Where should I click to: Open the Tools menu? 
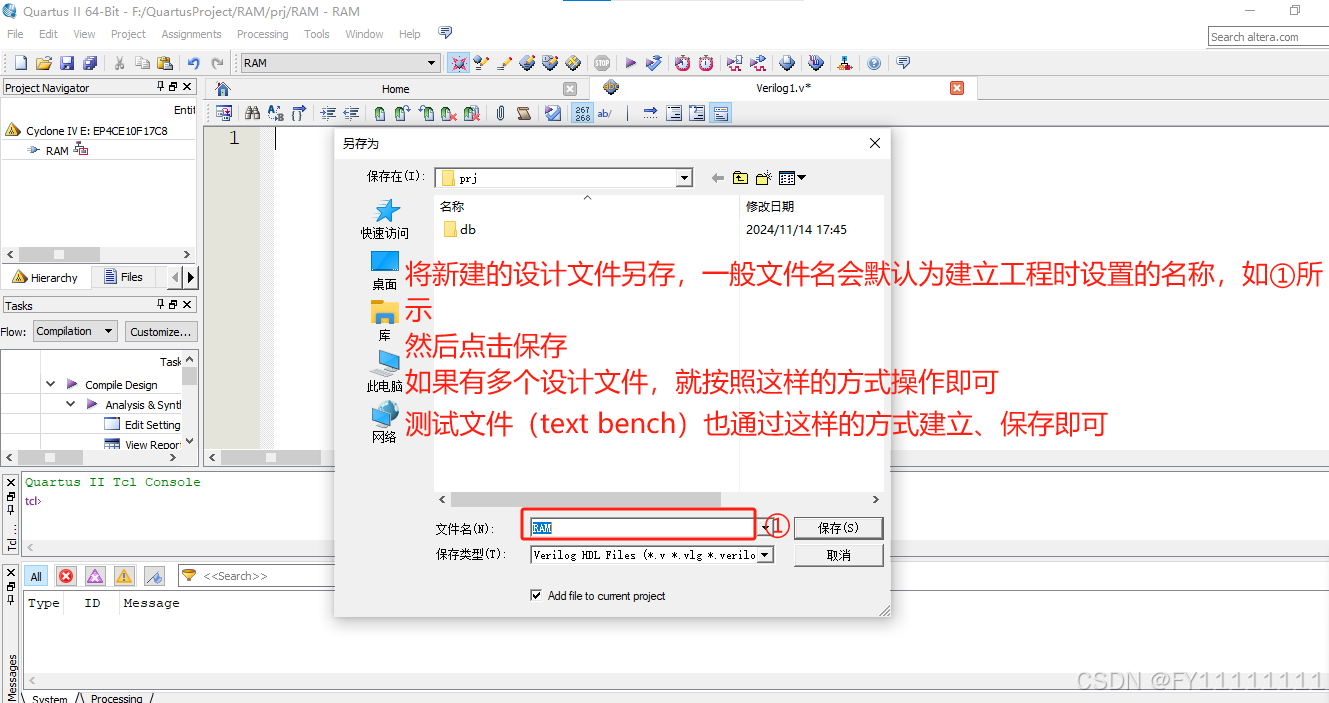(317, 34)
